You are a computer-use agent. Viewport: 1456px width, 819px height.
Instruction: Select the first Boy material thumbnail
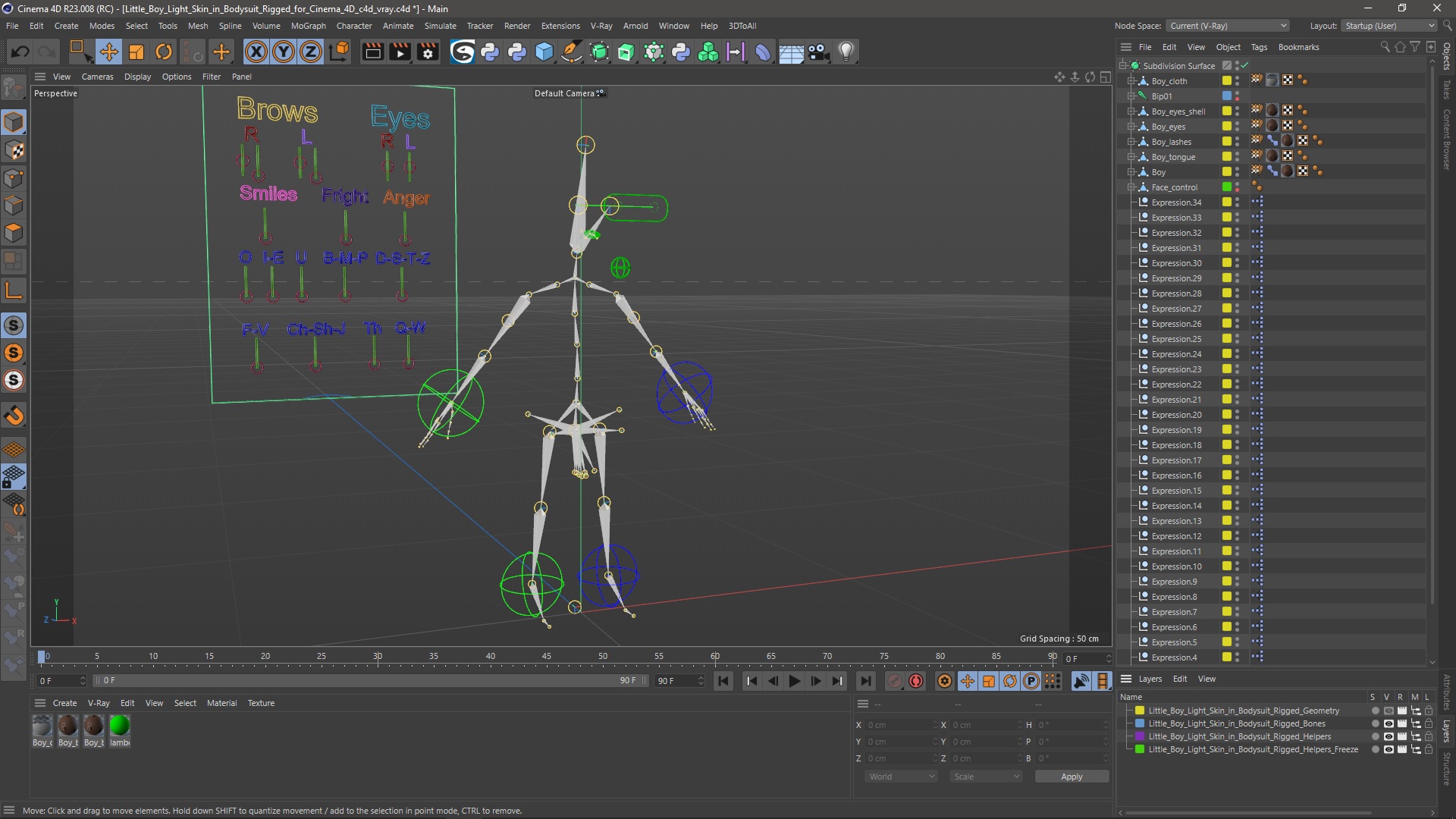tap(42, 726)
